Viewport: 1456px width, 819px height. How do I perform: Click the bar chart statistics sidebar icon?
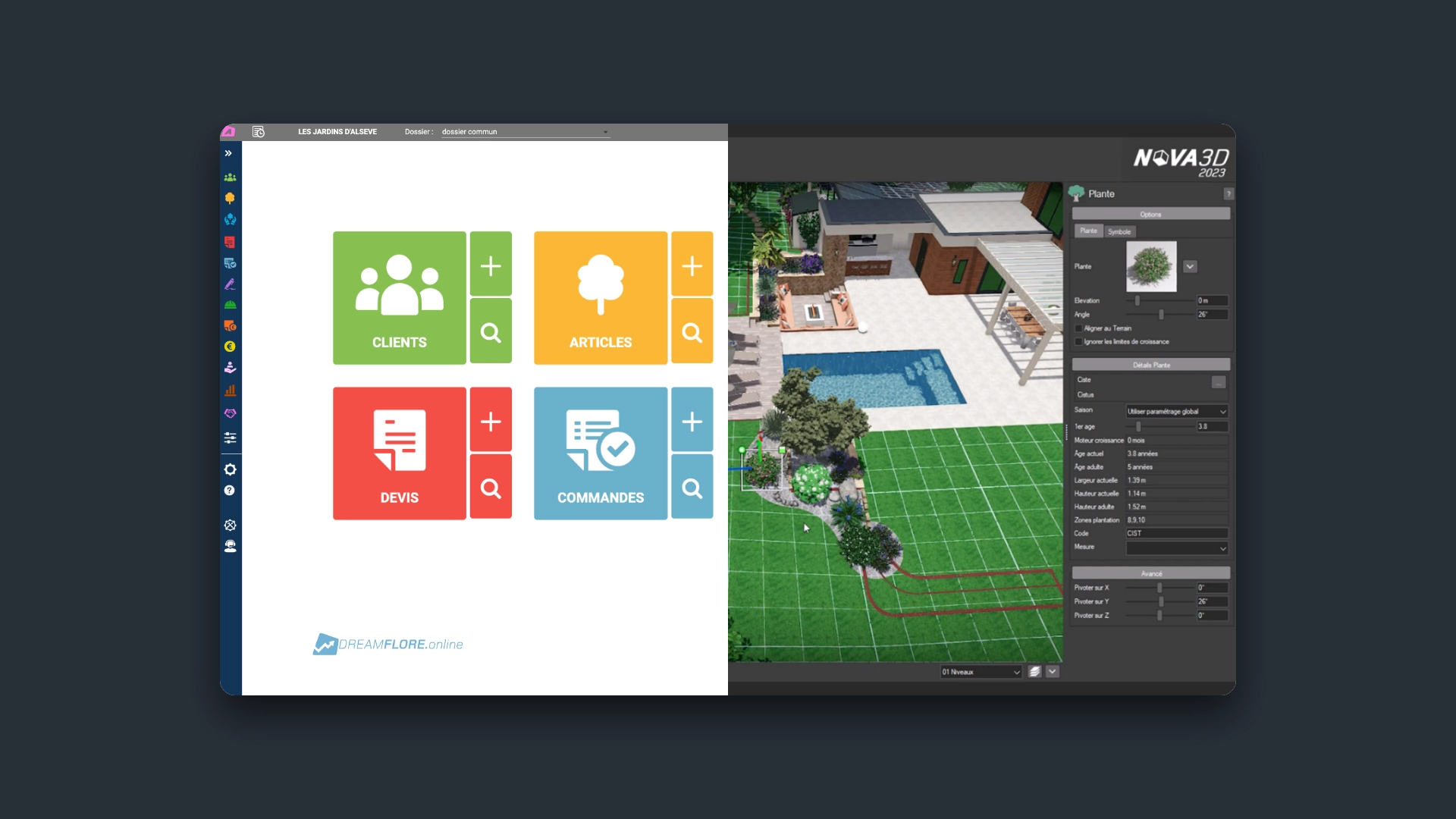pos(230,391)
